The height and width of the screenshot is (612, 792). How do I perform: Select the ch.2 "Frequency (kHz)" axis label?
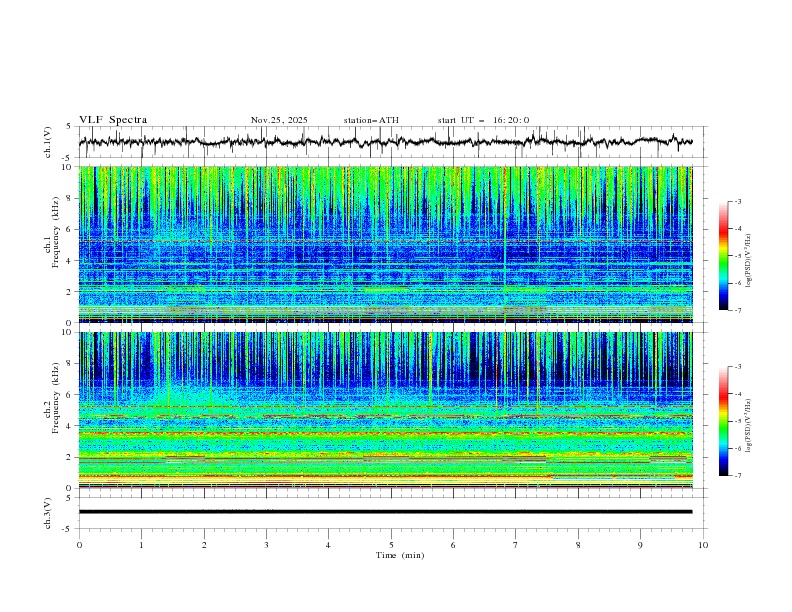click(56, 397)
